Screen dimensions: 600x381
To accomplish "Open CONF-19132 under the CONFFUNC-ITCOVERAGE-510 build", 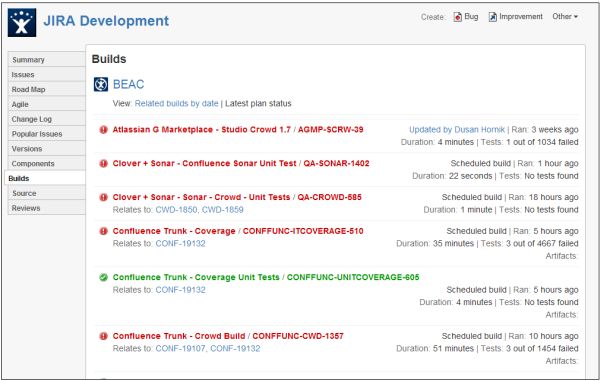I will [180, 243].
